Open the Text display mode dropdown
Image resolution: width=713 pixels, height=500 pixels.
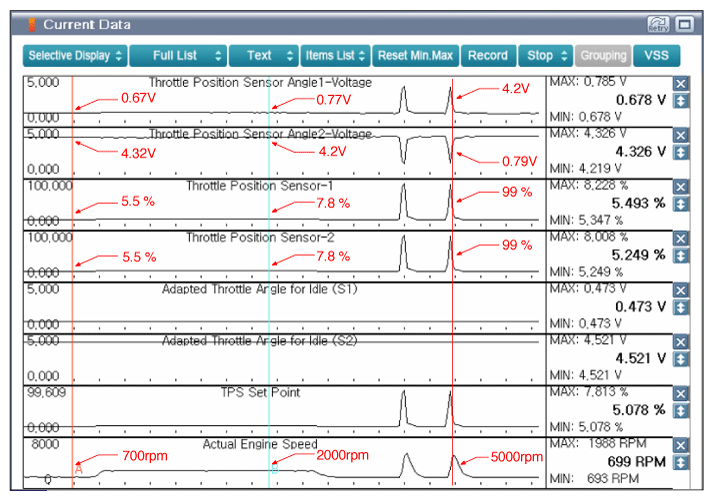264,55
